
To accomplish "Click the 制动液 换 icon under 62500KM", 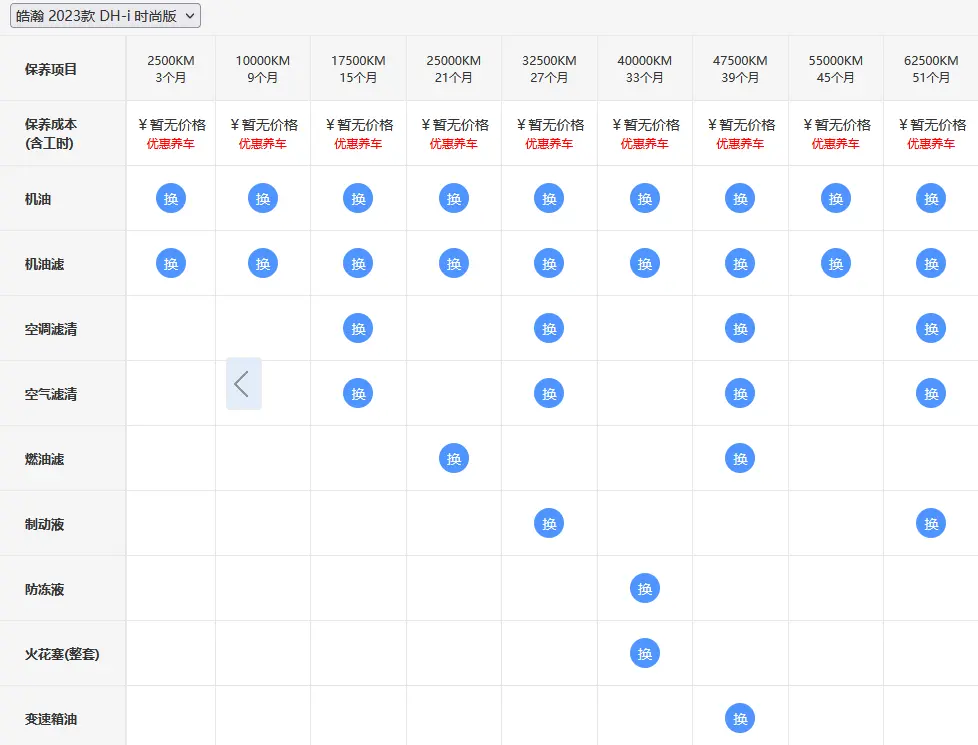I will (931, 523).
